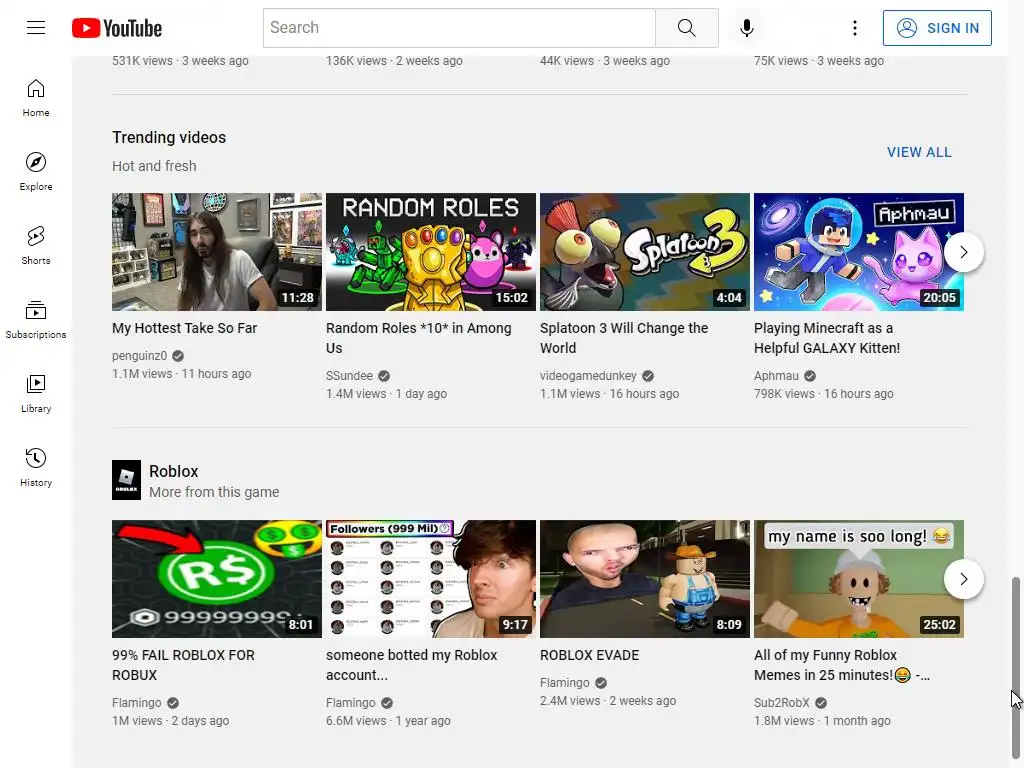The image size is (1024, 768).
Task: Open Subscriptions in sidebar
Action: click(36, 319)
